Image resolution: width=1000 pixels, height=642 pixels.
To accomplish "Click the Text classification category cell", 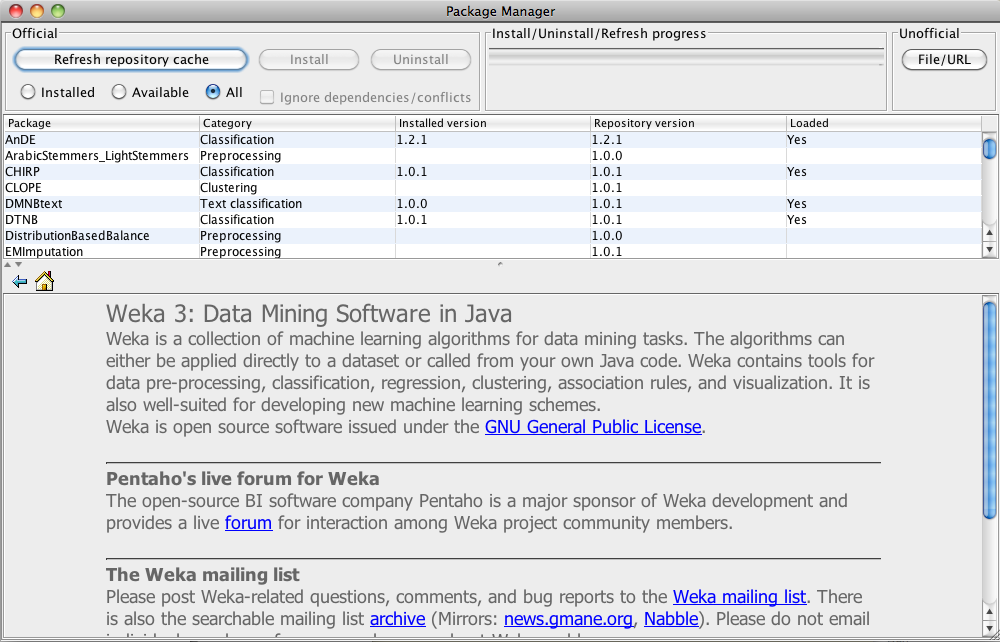I will point(297,203).
